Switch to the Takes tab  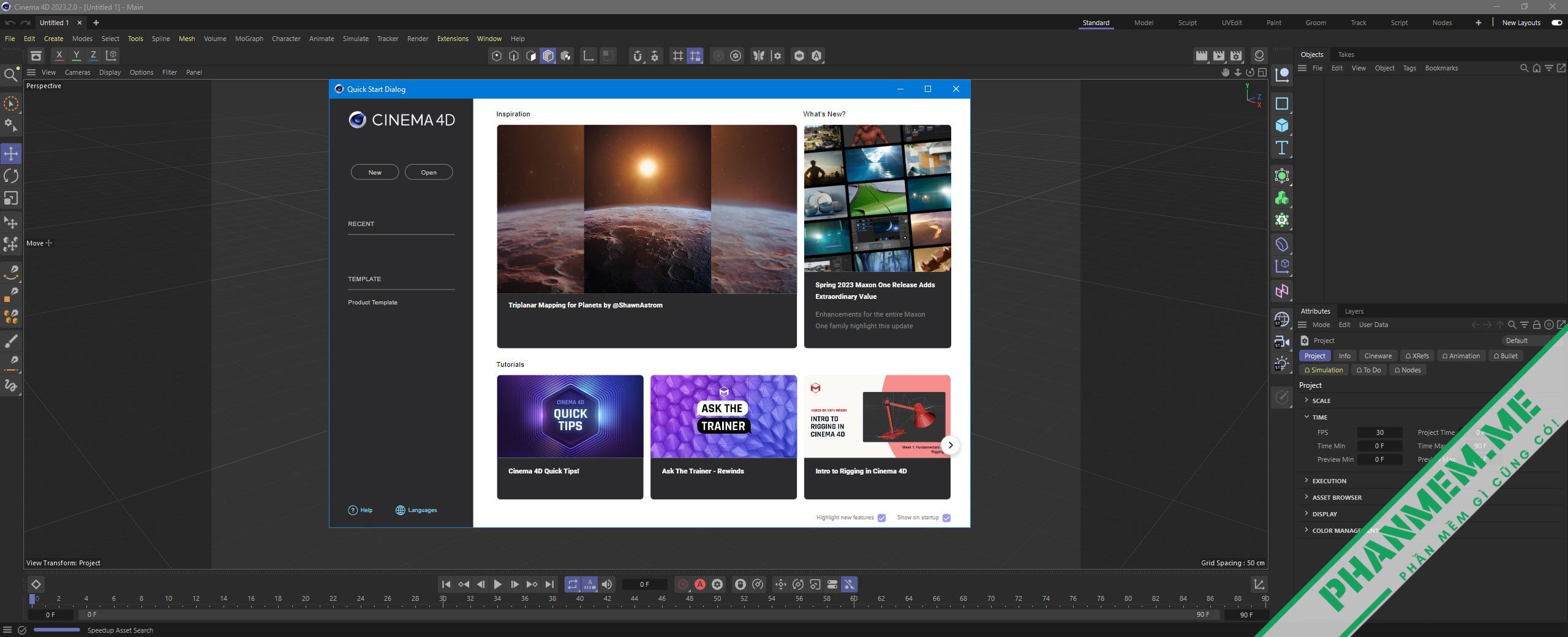coord(1346,55)
